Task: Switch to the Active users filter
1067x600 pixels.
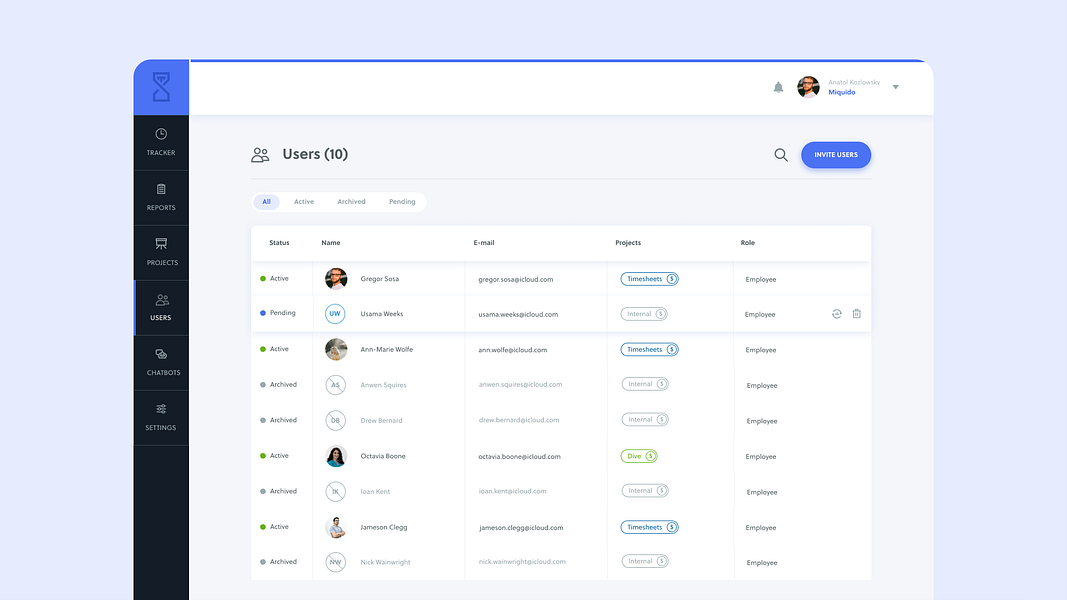Action: 304,201
